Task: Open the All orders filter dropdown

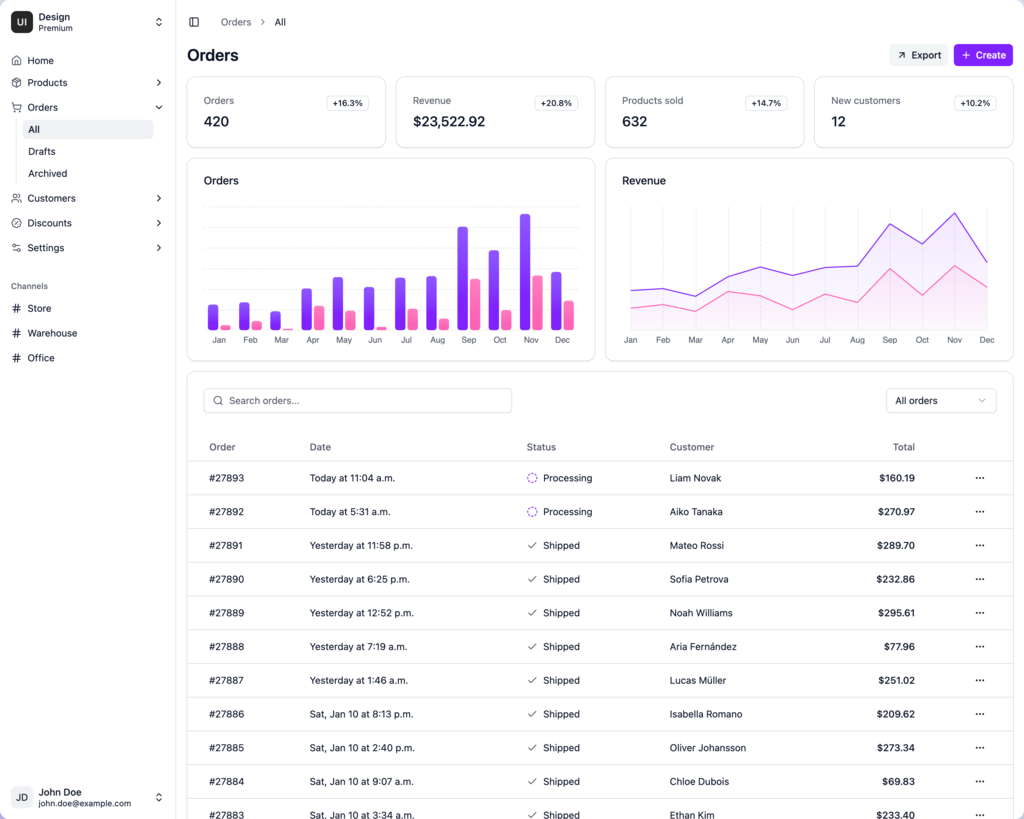Action: [940, 401]
